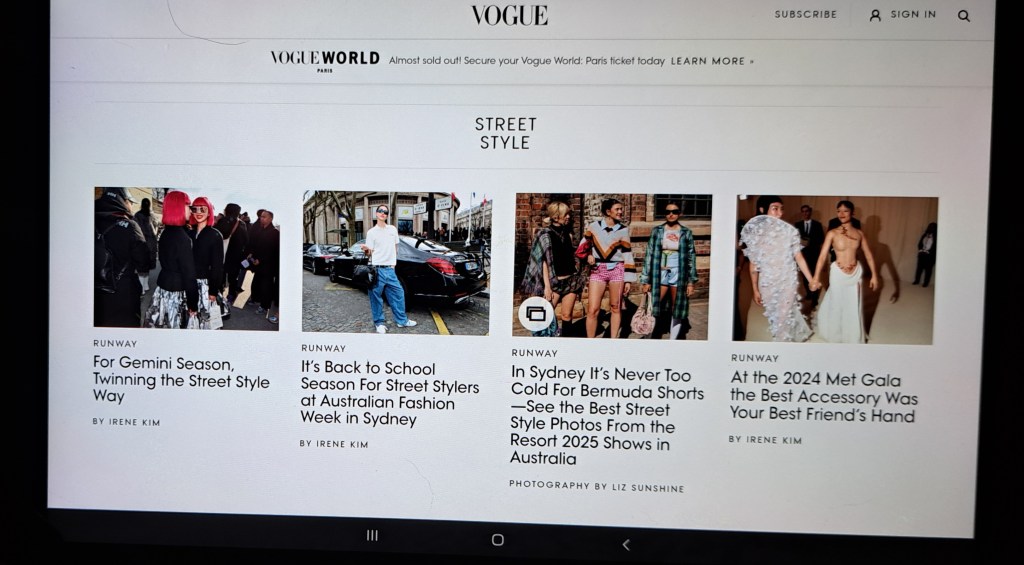This screenshot has height=565, width=1024.
Task: Click Learn More in banner
Action: [712, 61]
